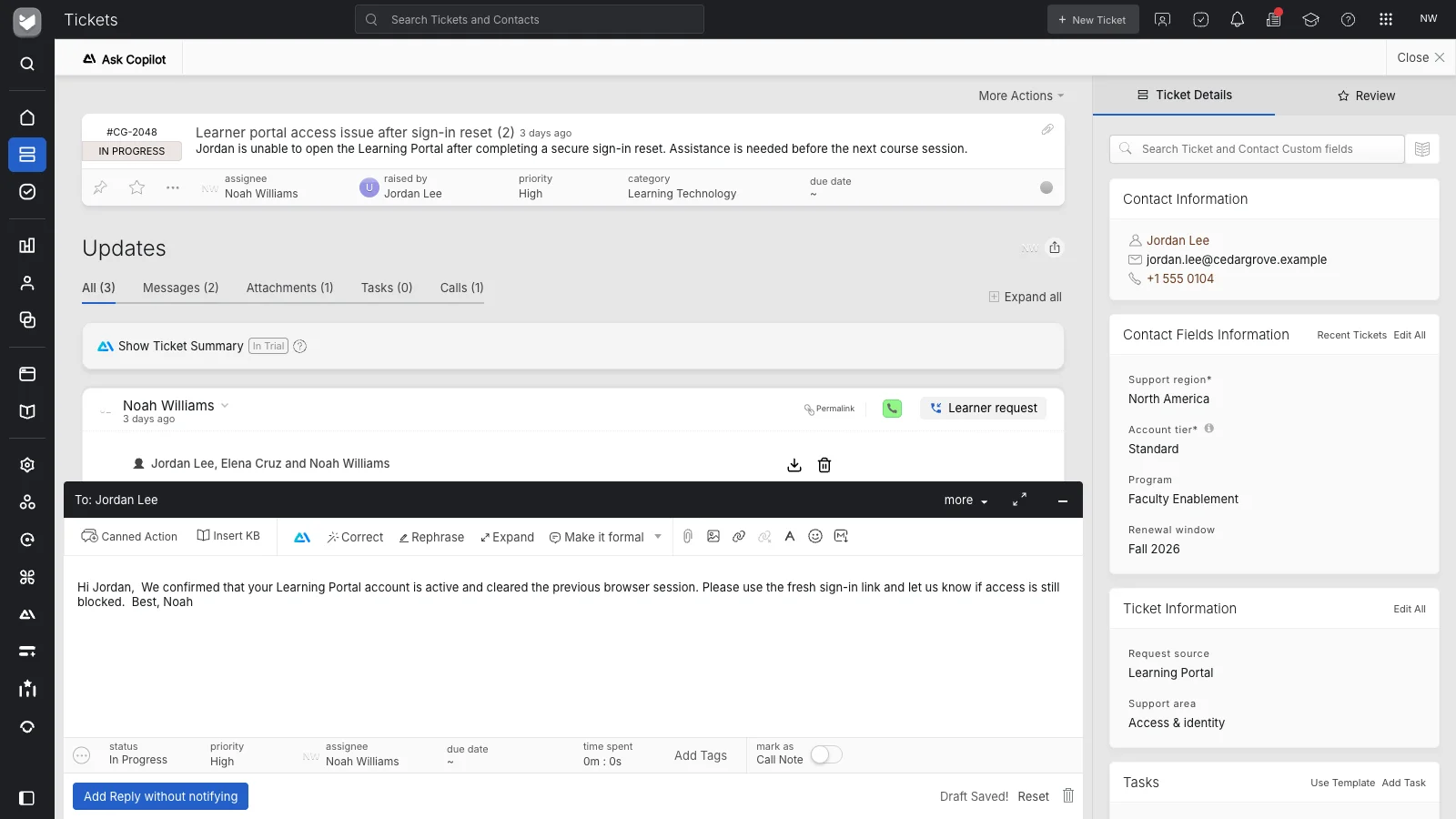The width and height of the screenshot is (1456, 819).
Task: Open the Calls (1) tab
Action: (462, 288)
